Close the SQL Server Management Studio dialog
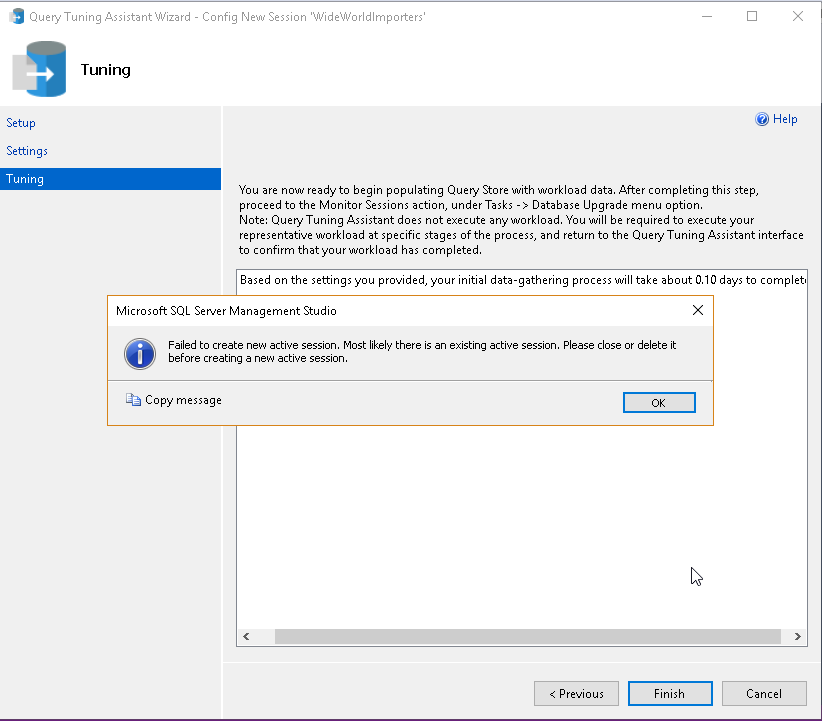The image size is (822, 721). pyautogui.click(x=698, y=310)
